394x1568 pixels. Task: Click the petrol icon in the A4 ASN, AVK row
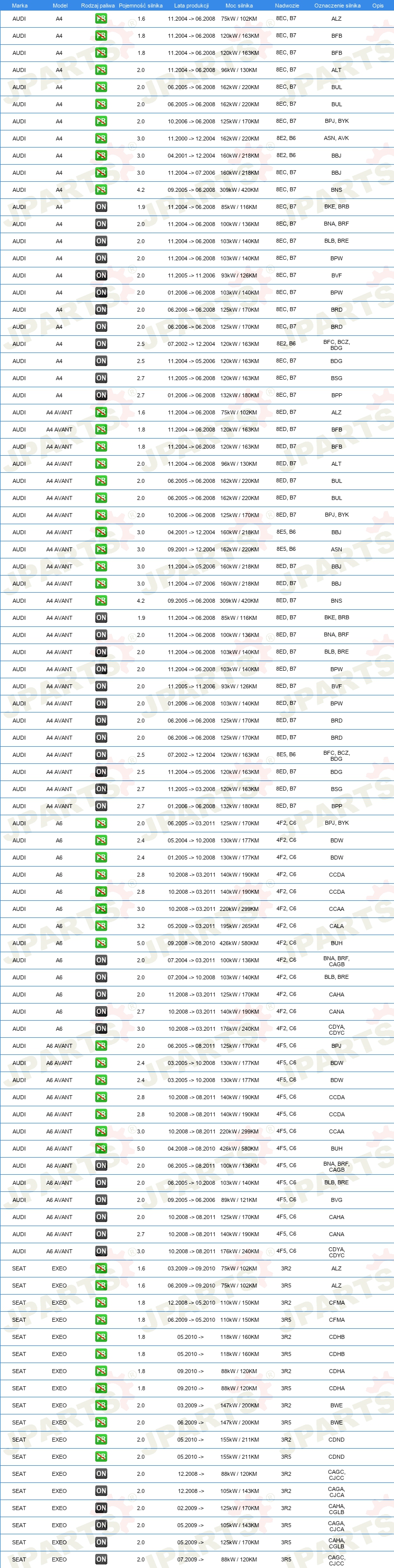tap(101, 138)
